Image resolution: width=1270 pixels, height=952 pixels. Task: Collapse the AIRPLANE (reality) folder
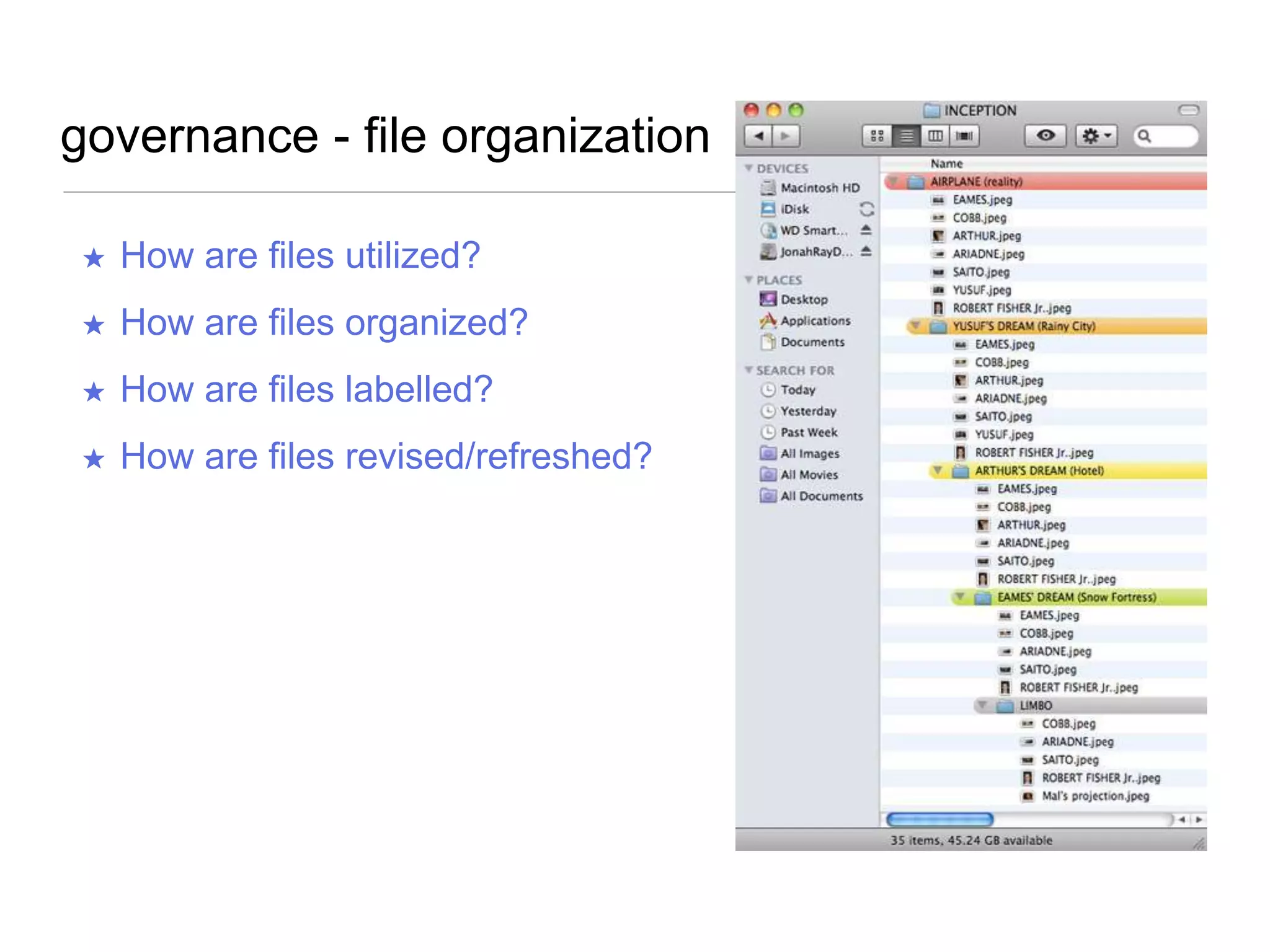(x=894, y=181)
